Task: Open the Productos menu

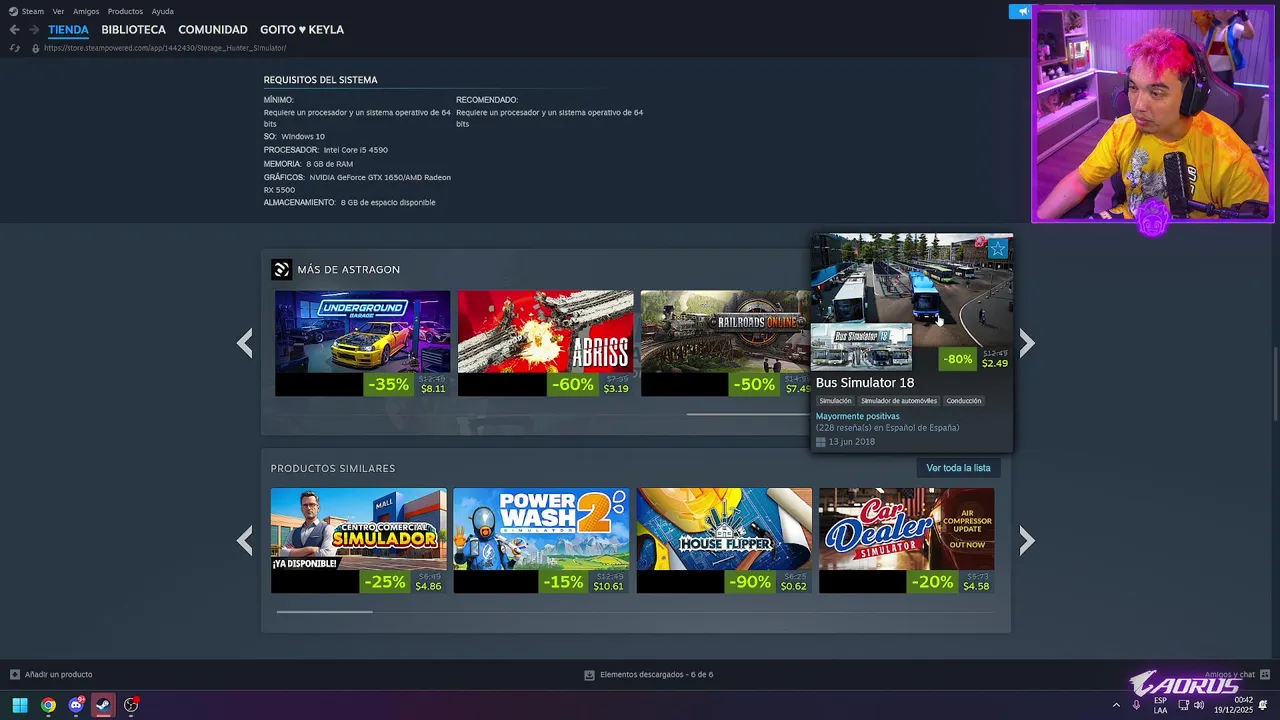Action: [125, 11]
